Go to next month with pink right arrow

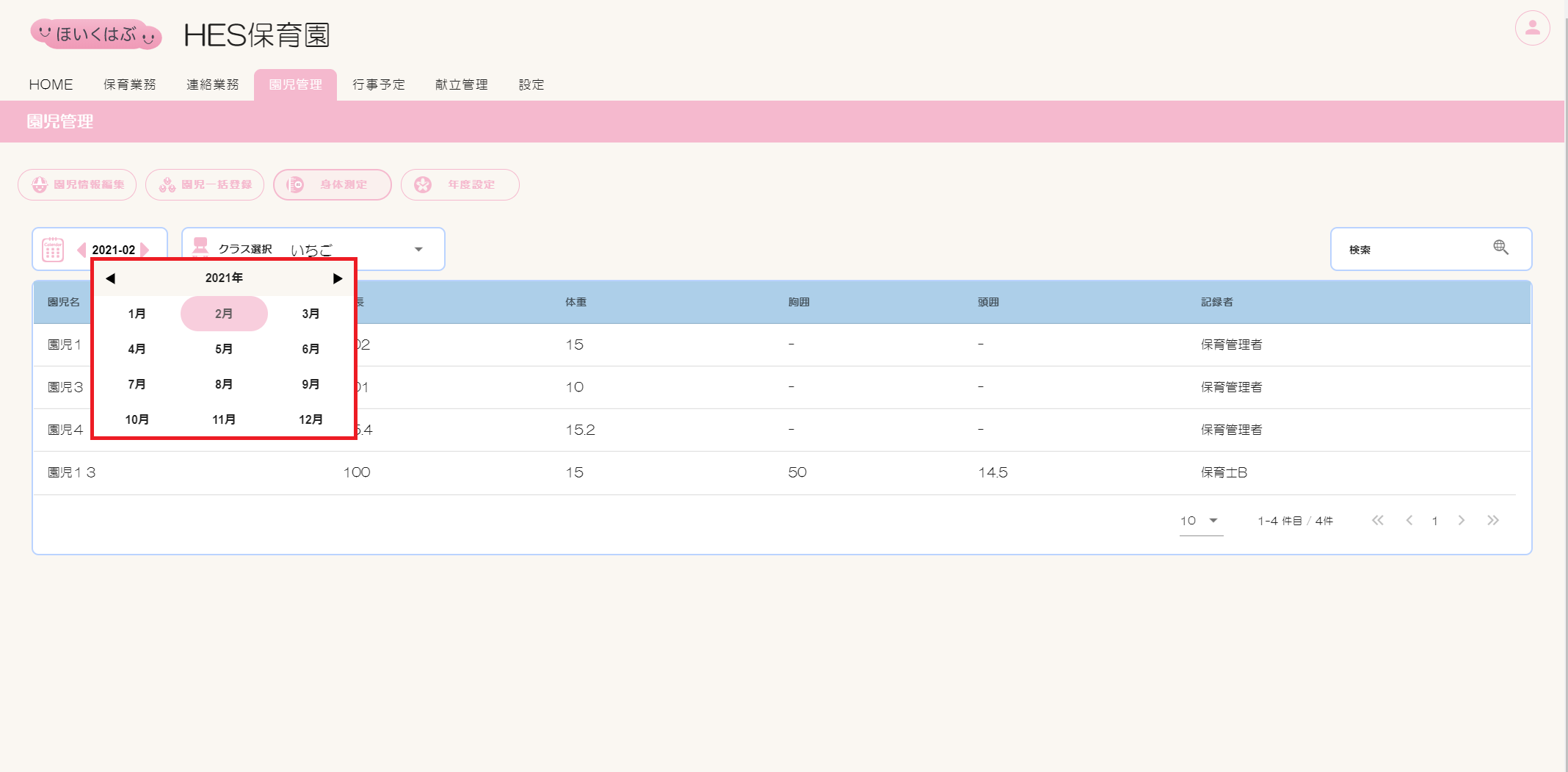click(x=145, y=250)
